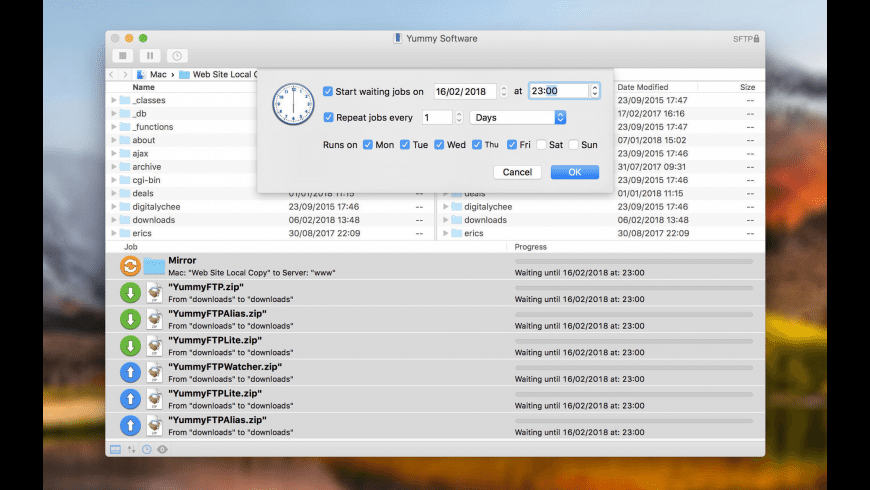Click the 16/02/2018 date field
The height and width of the screenshot is (490, 870).
click(465, 92)
